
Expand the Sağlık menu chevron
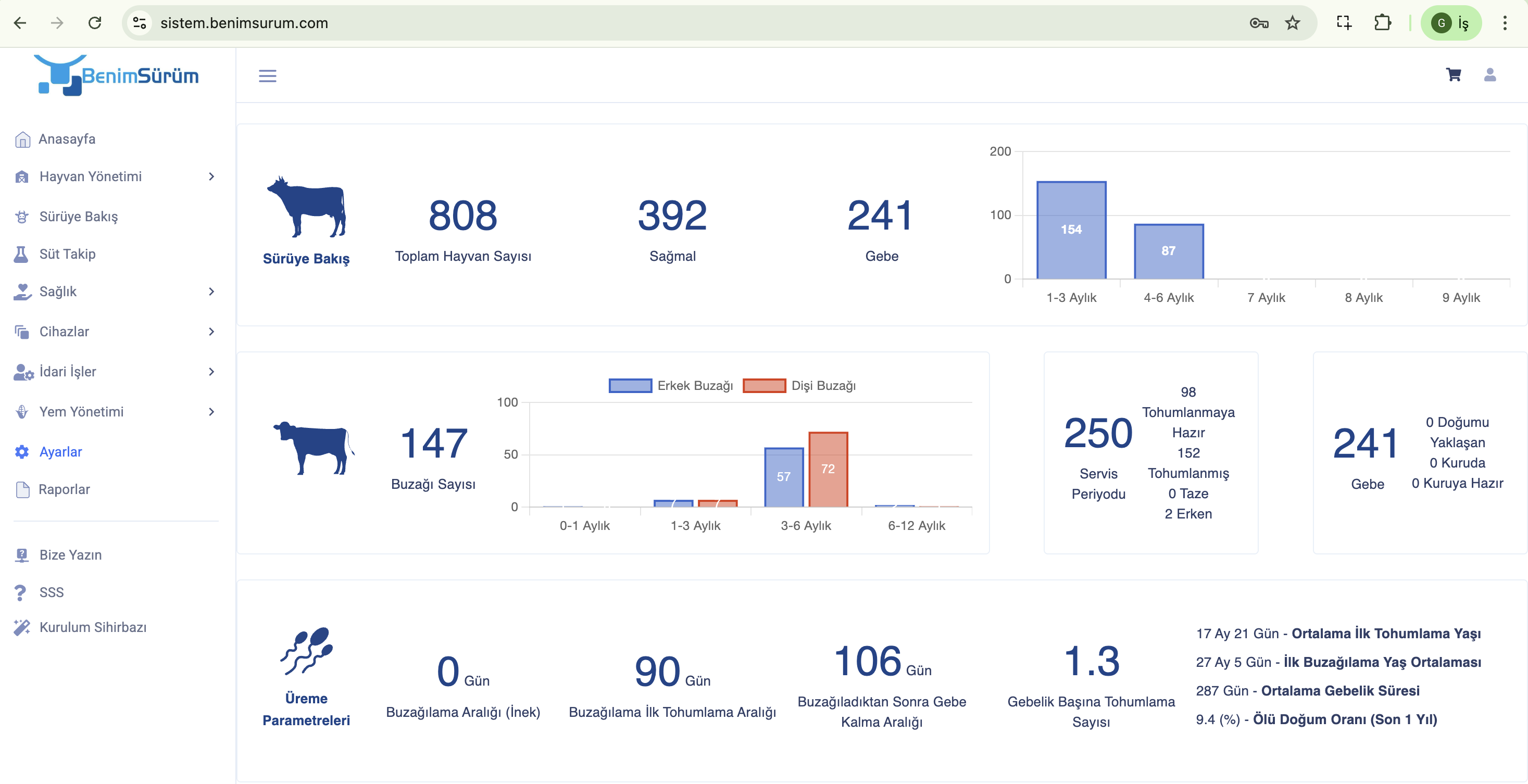(211, 291)
